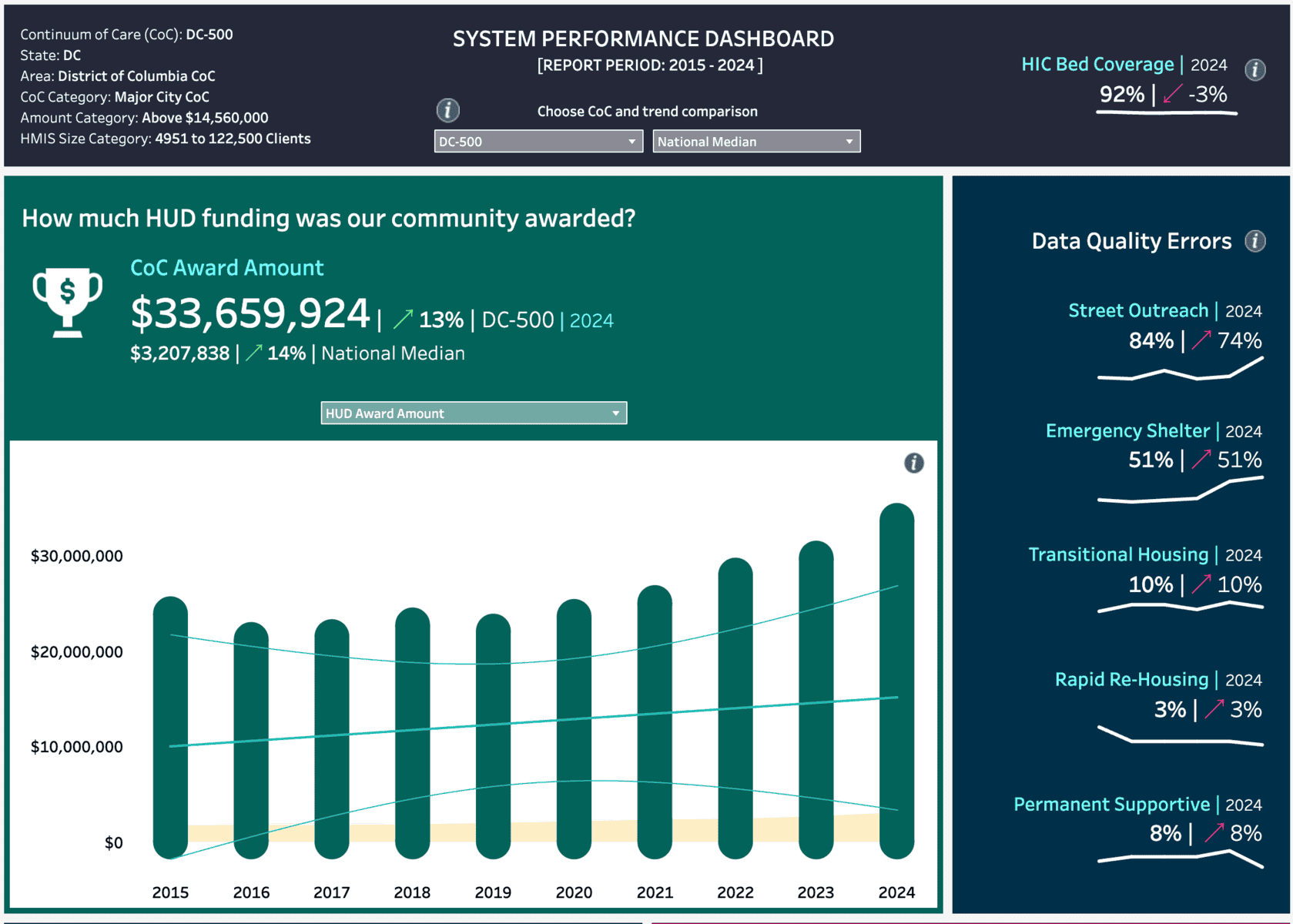Click the pink arrow in Street Outreach row
Viewport: 1293px width, 924px height.
tap(1201, 340)
